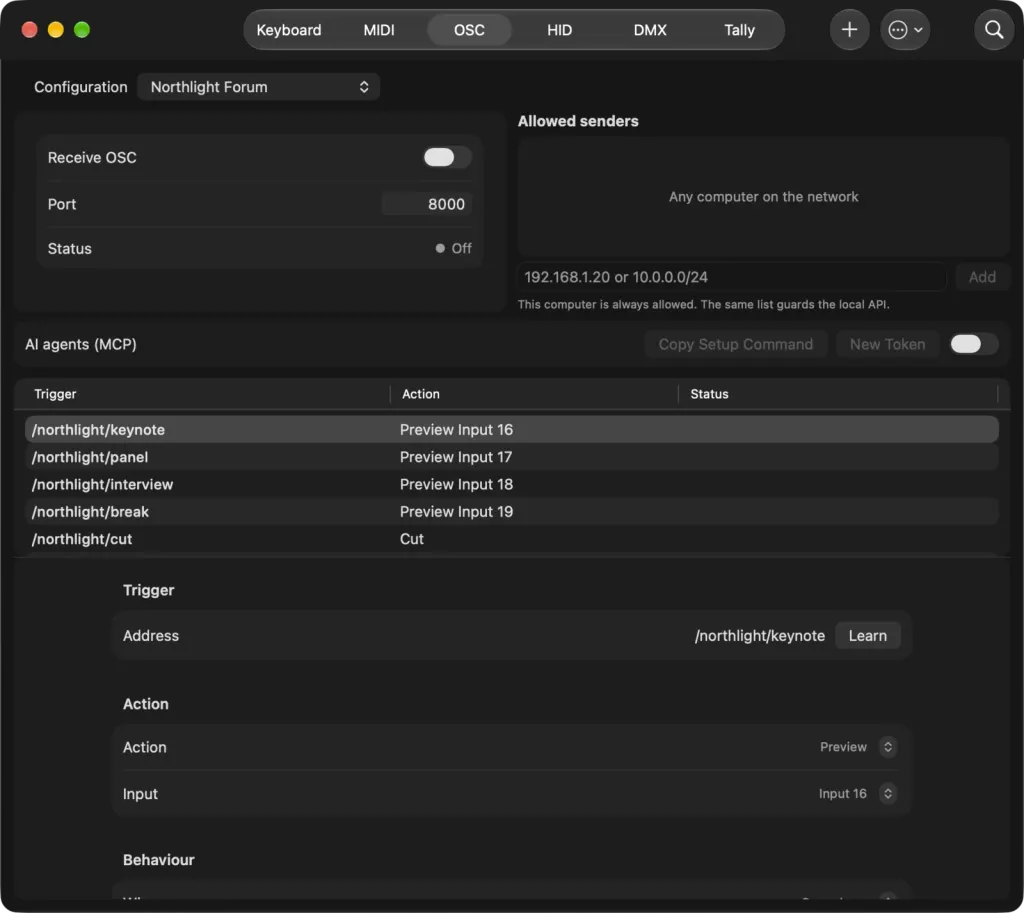Click Copy Setup Command button

point(735,344)
